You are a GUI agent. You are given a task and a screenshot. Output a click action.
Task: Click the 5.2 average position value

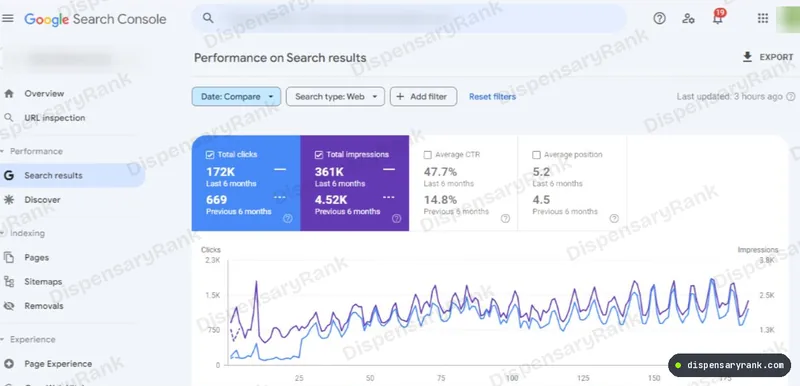pos(541,172)
